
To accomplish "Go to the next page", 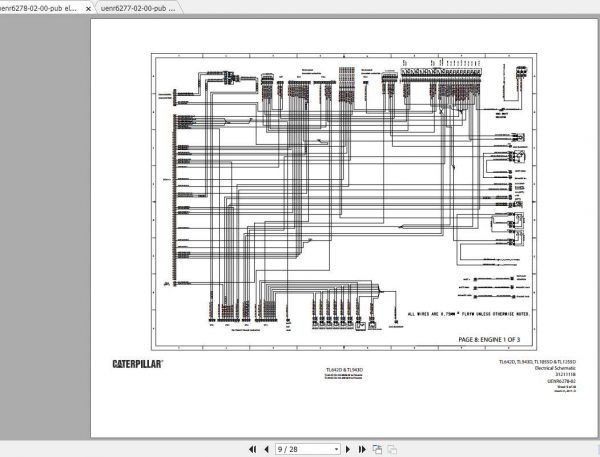I will point(348,449).
